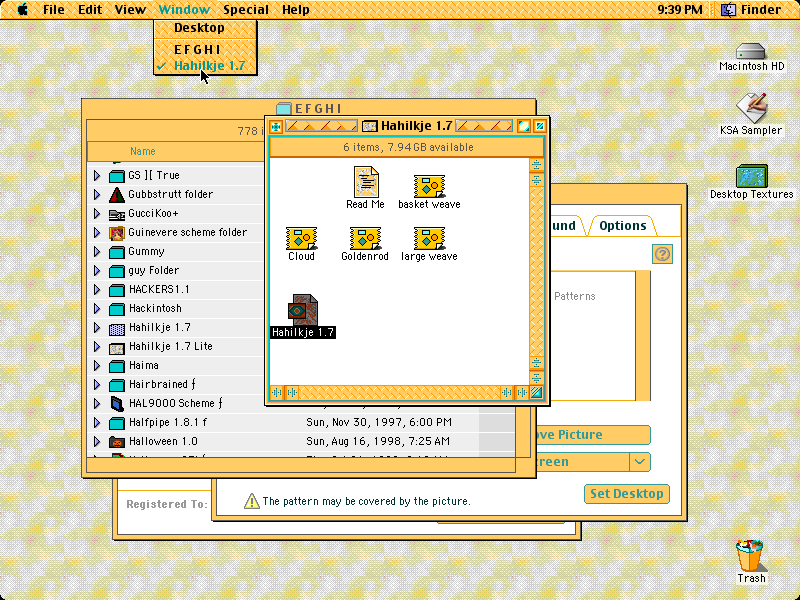
Task: Open the picture positioning popup arrow
Action: 640,462
